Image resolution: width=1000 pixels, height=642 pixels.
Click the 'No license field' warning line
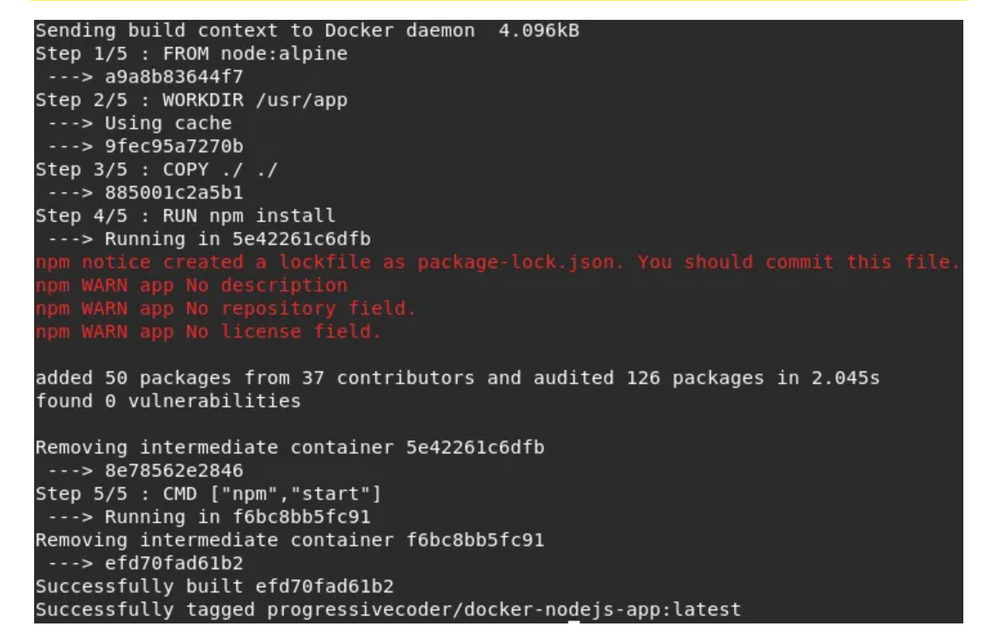pyautogui.click(x=209, y=332)
